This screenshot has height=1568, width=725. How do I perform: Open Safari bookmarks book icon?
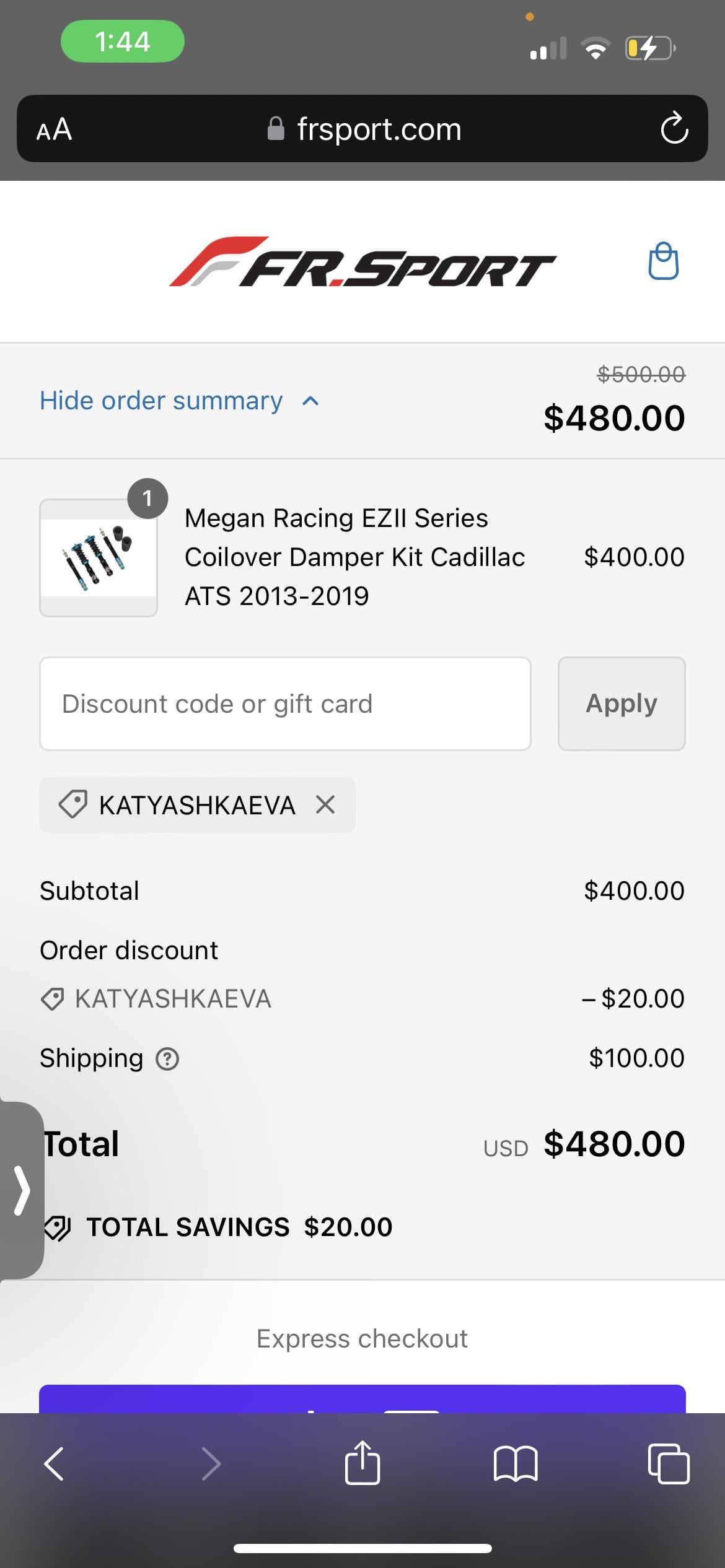point(516,1463)
